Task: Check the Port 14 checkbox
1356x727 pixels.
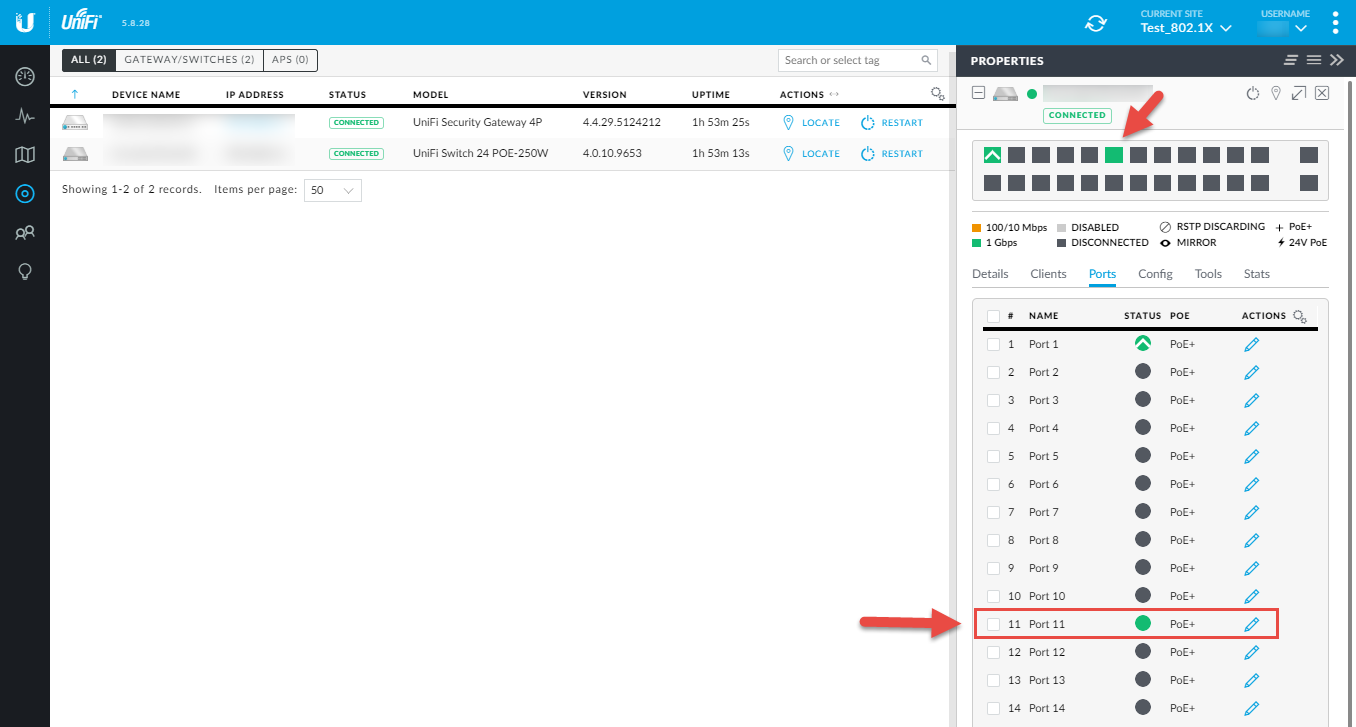Action: tap(993, 708)
